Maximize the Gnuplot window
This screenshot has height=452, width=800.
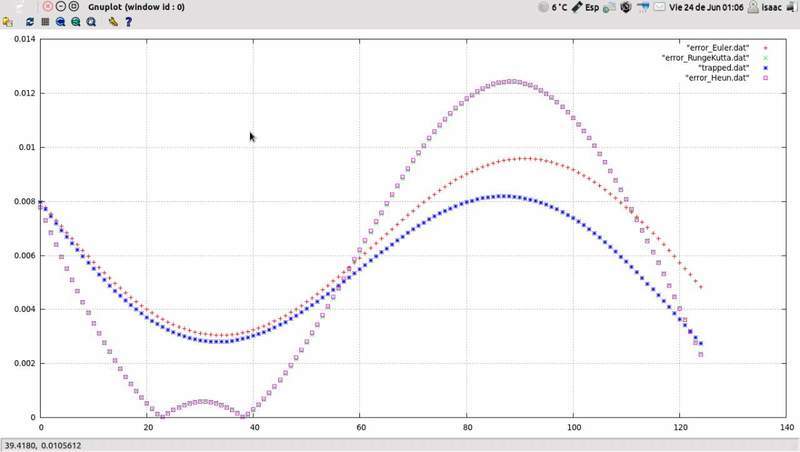tap(73, 6)
